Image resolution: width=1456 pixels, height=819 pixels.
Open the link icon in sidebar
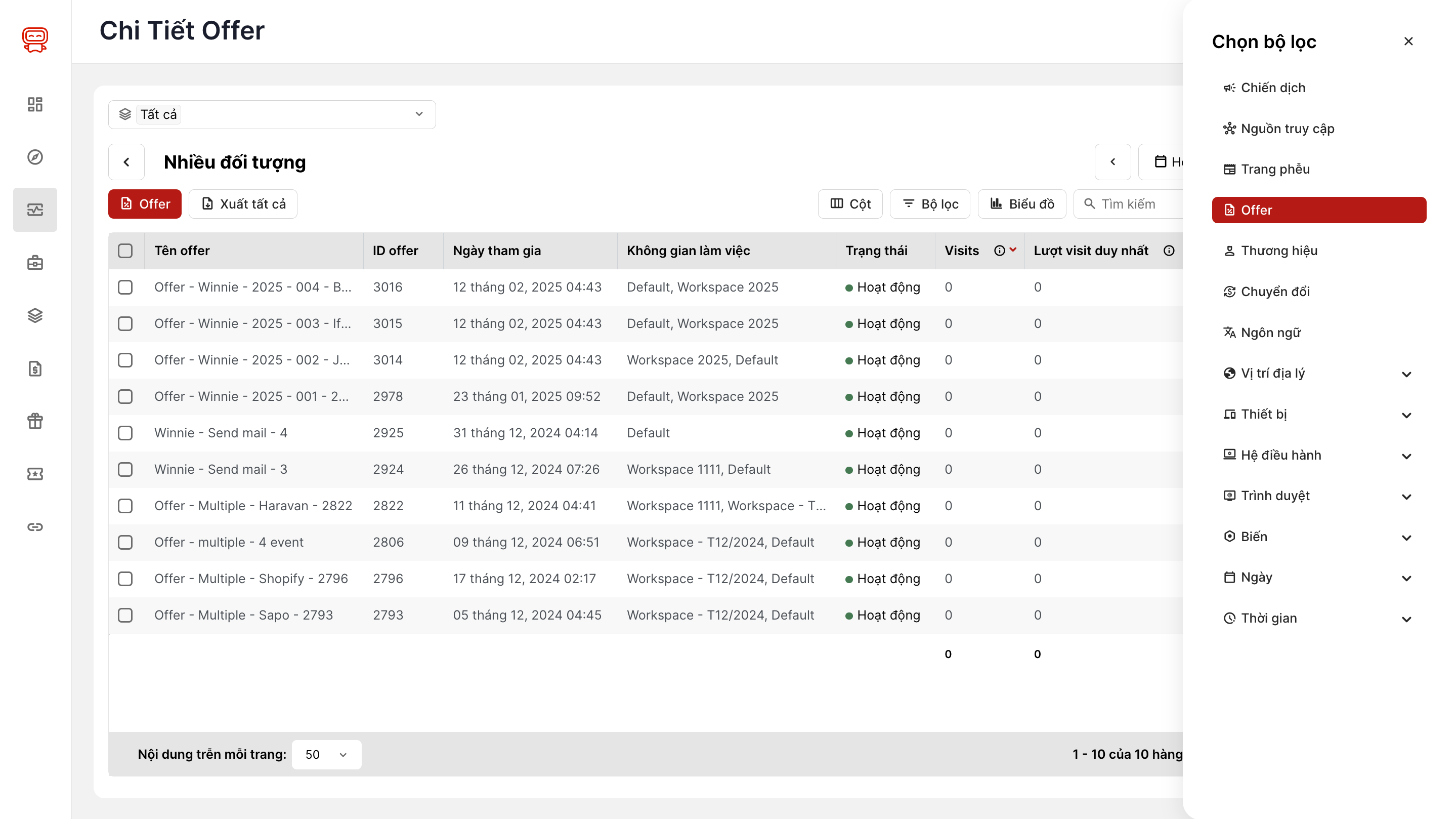[35, 526]
